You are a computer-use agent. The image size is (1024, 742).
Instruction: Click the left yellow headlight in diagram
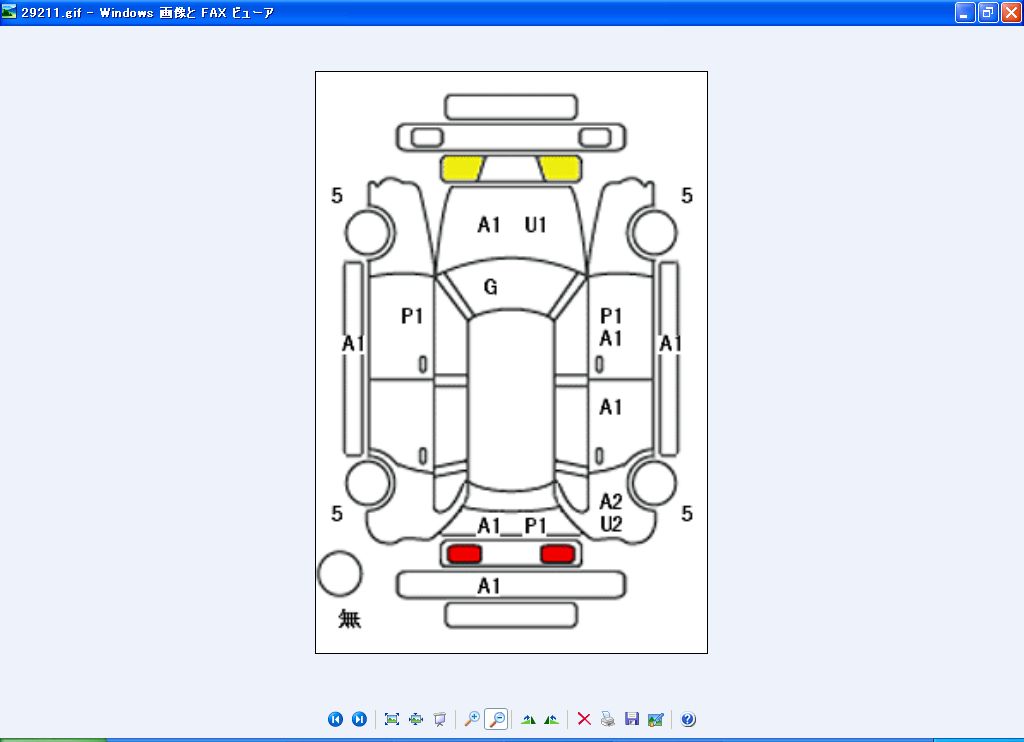pyautogui.click(x=463, y=169)
